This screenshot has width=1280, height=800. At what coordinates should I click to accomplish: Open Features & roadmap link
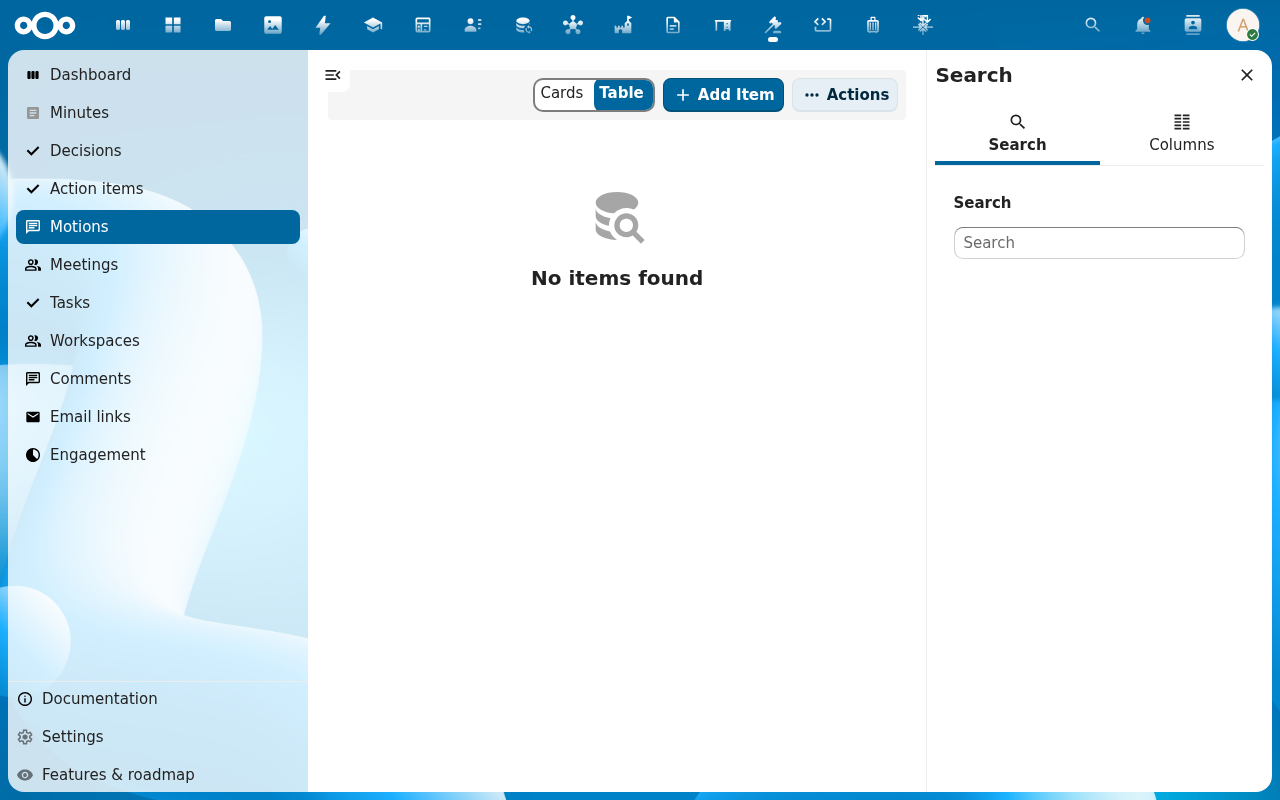(x=158, y=775)
